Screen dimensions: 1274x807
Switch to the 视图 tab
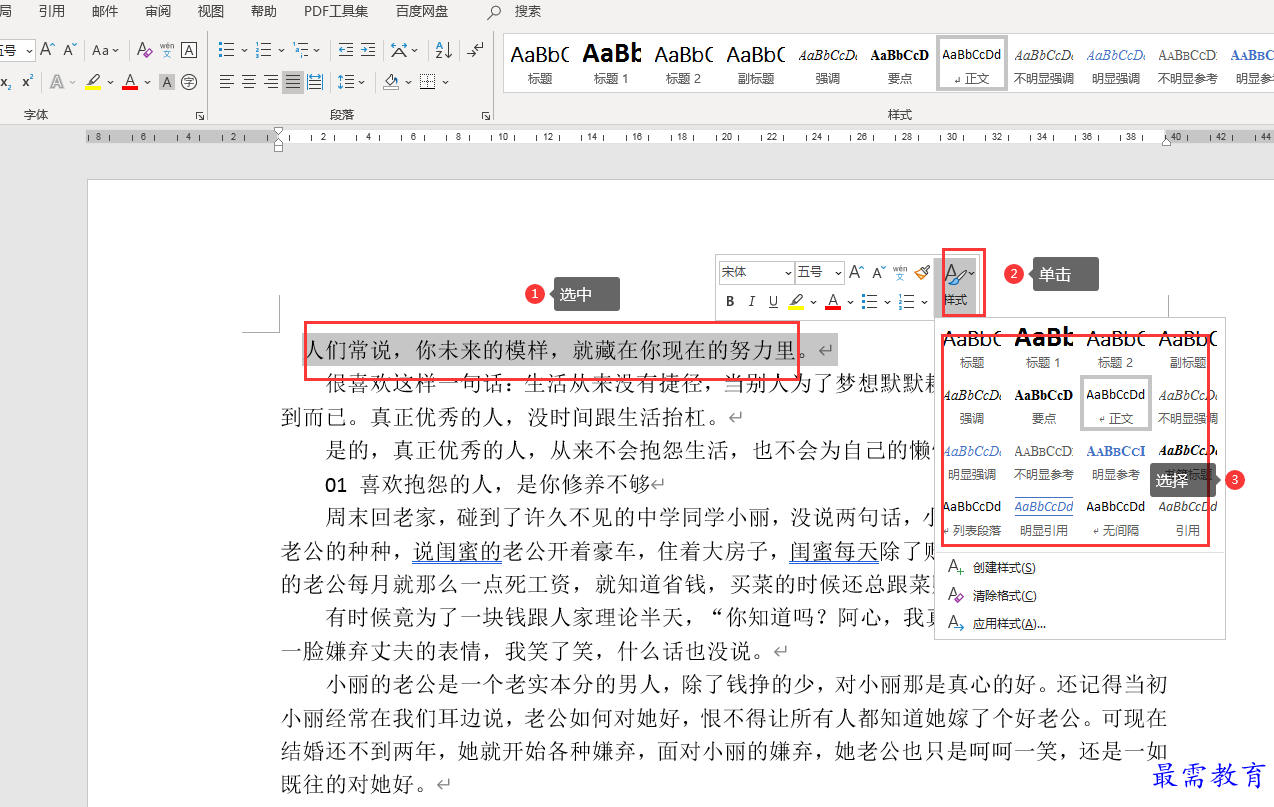211,11
